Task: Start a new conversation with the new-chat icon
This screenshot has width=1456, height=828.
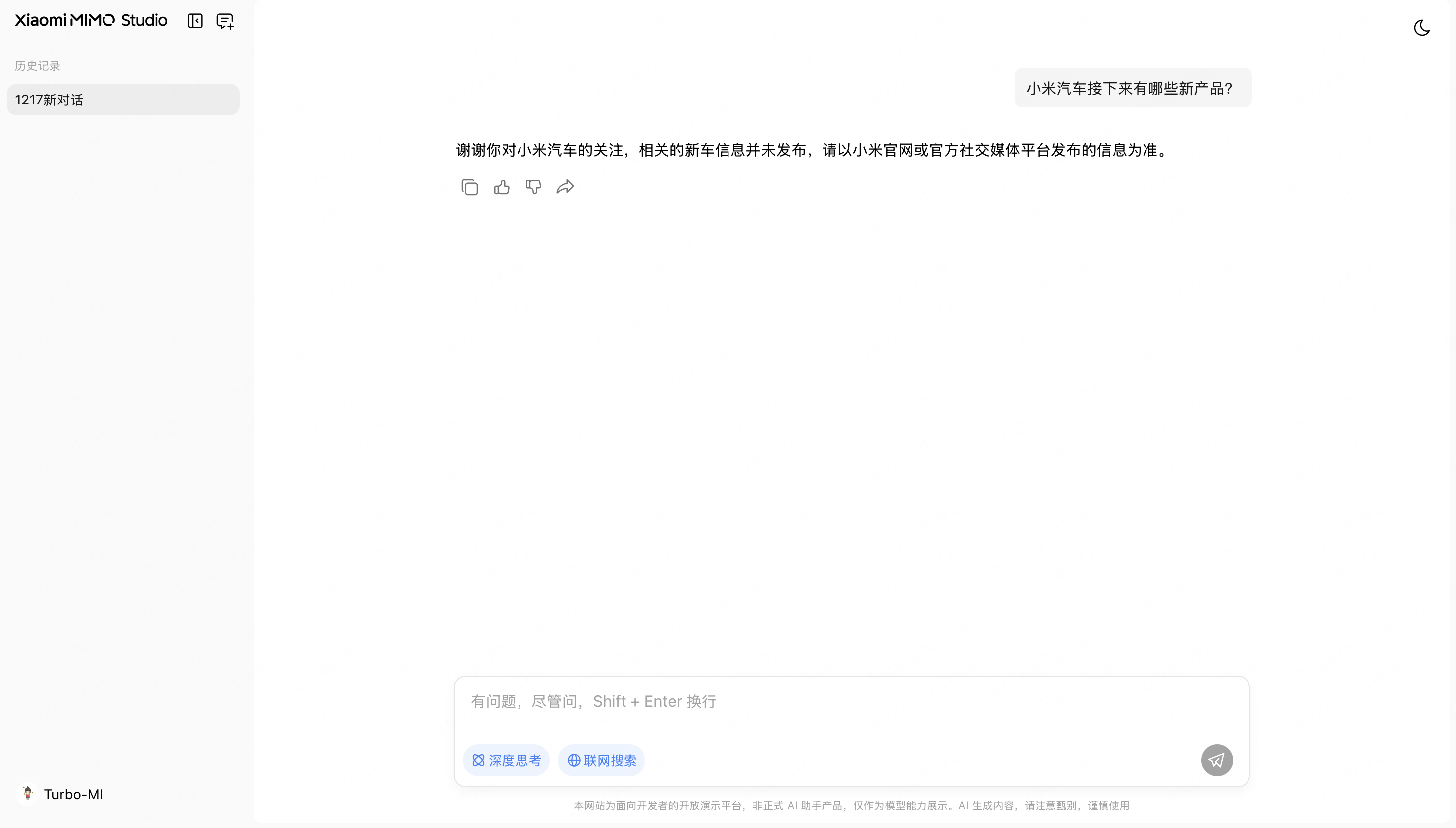Action: (x=225, y=20)
